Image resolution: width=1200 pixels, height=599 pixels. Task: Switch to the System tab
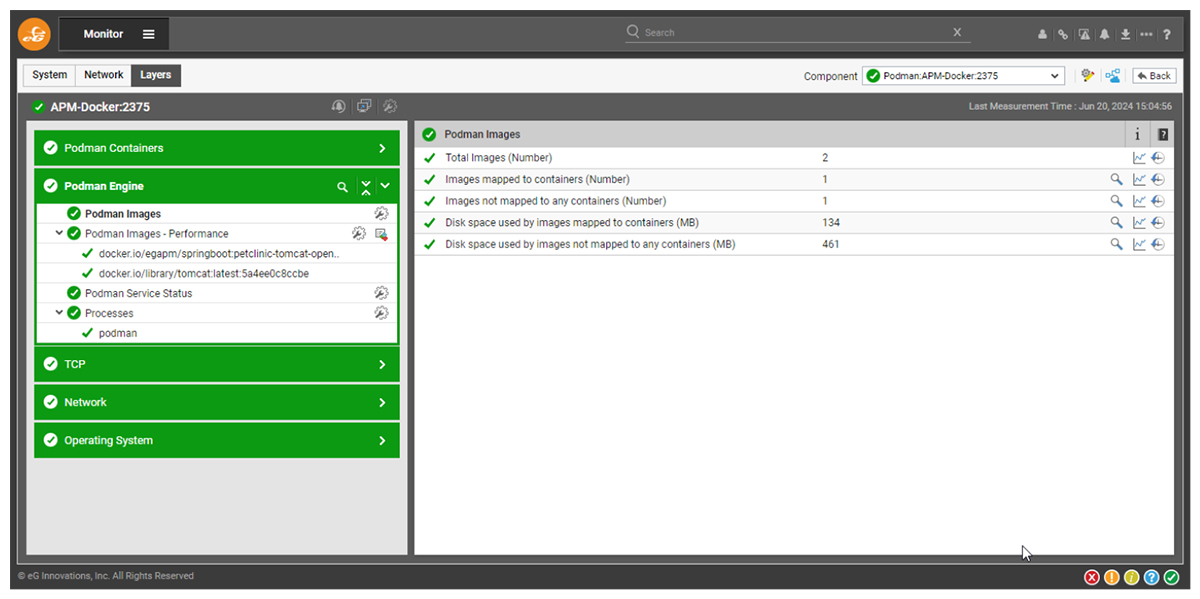(50, 75)
